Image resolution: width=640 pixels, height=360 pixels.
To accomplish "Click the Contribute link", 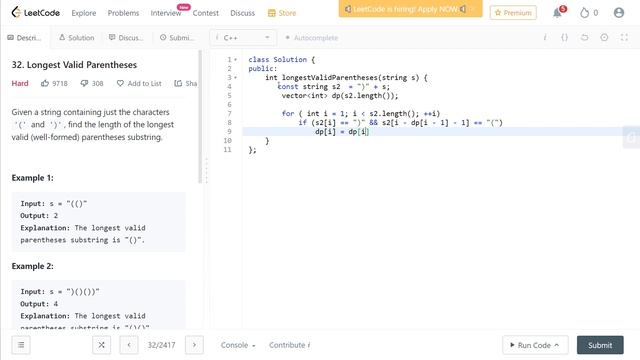I will tap(289, 345).
